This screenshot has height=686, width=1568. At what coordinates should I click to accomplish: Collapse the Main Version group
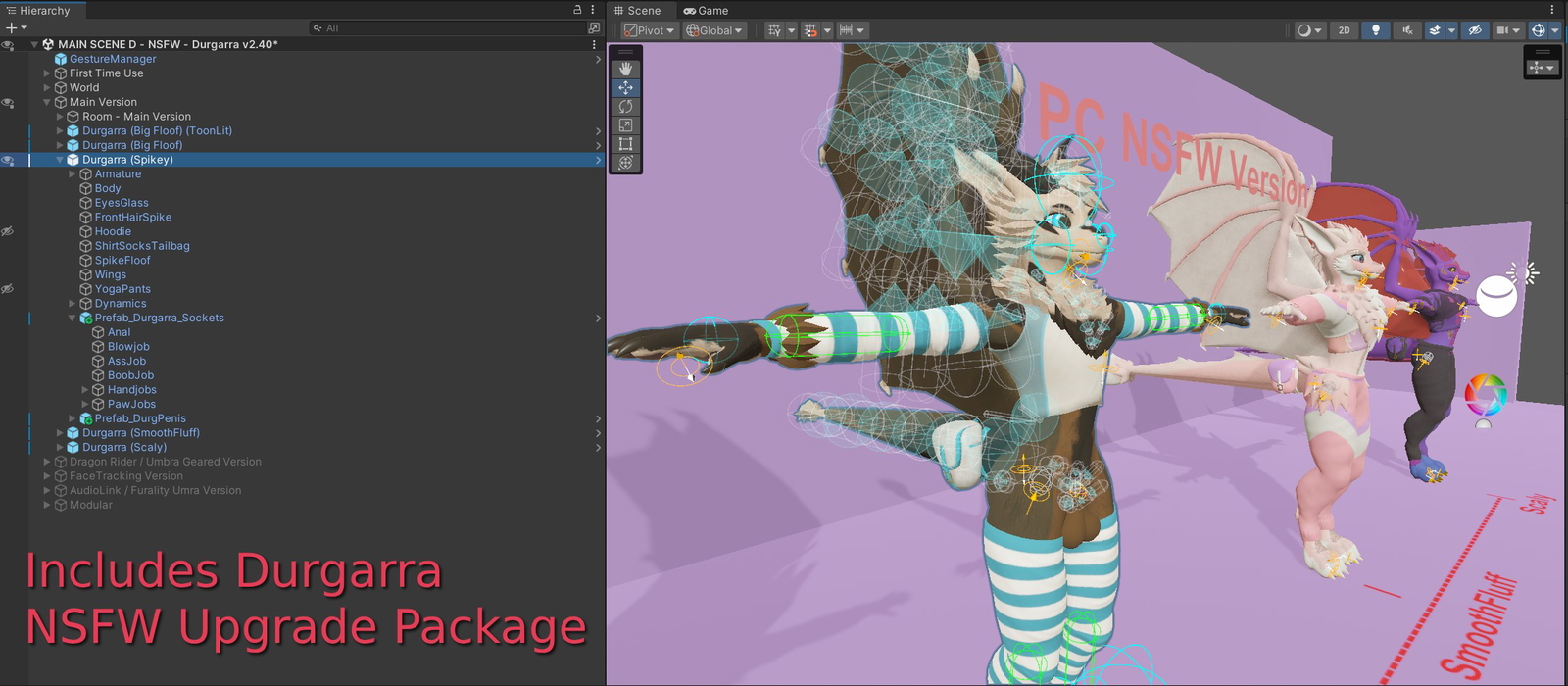47,102
